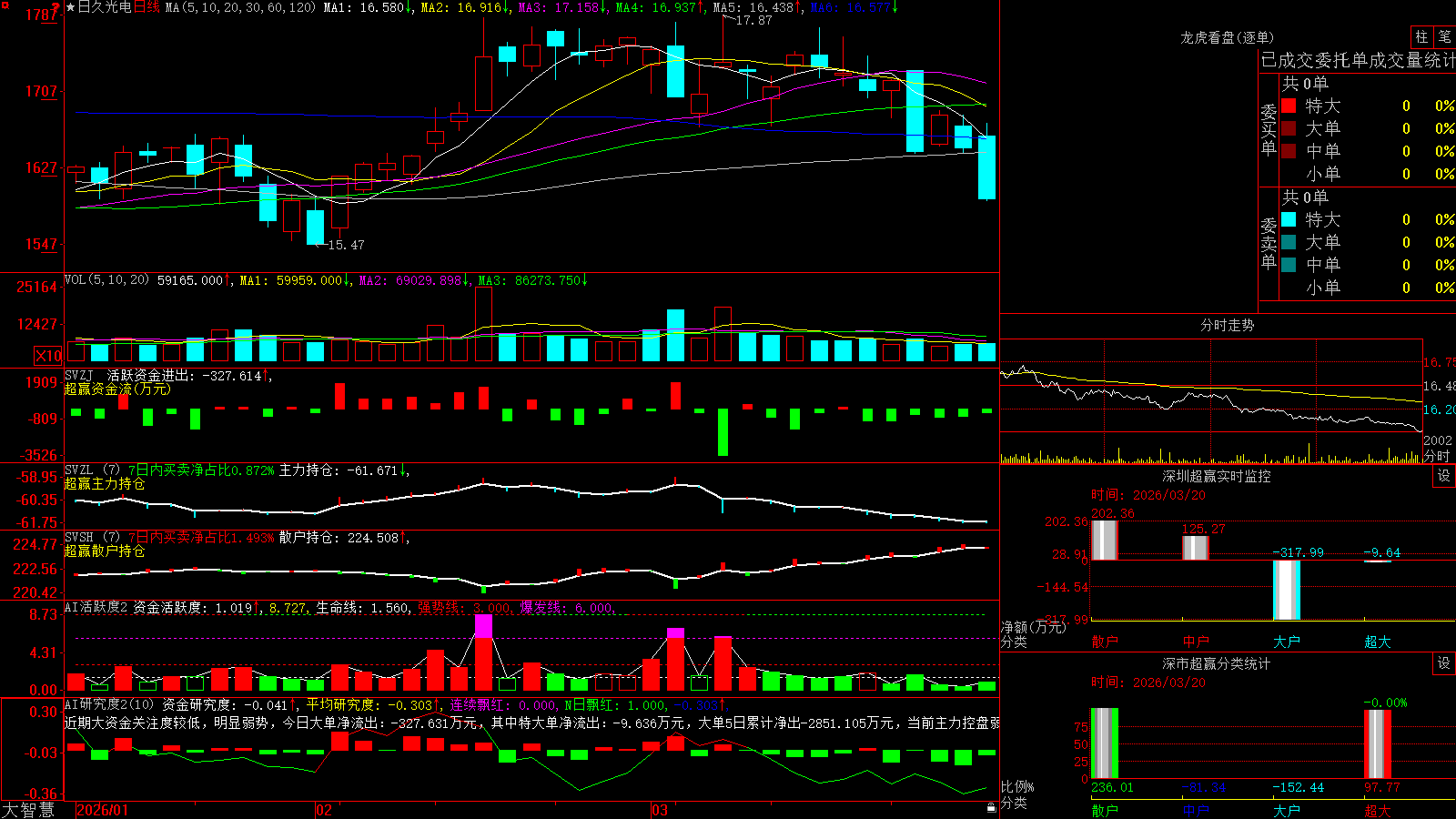Click the AI活跃度2 indicator name

click(x=96, y=608)
